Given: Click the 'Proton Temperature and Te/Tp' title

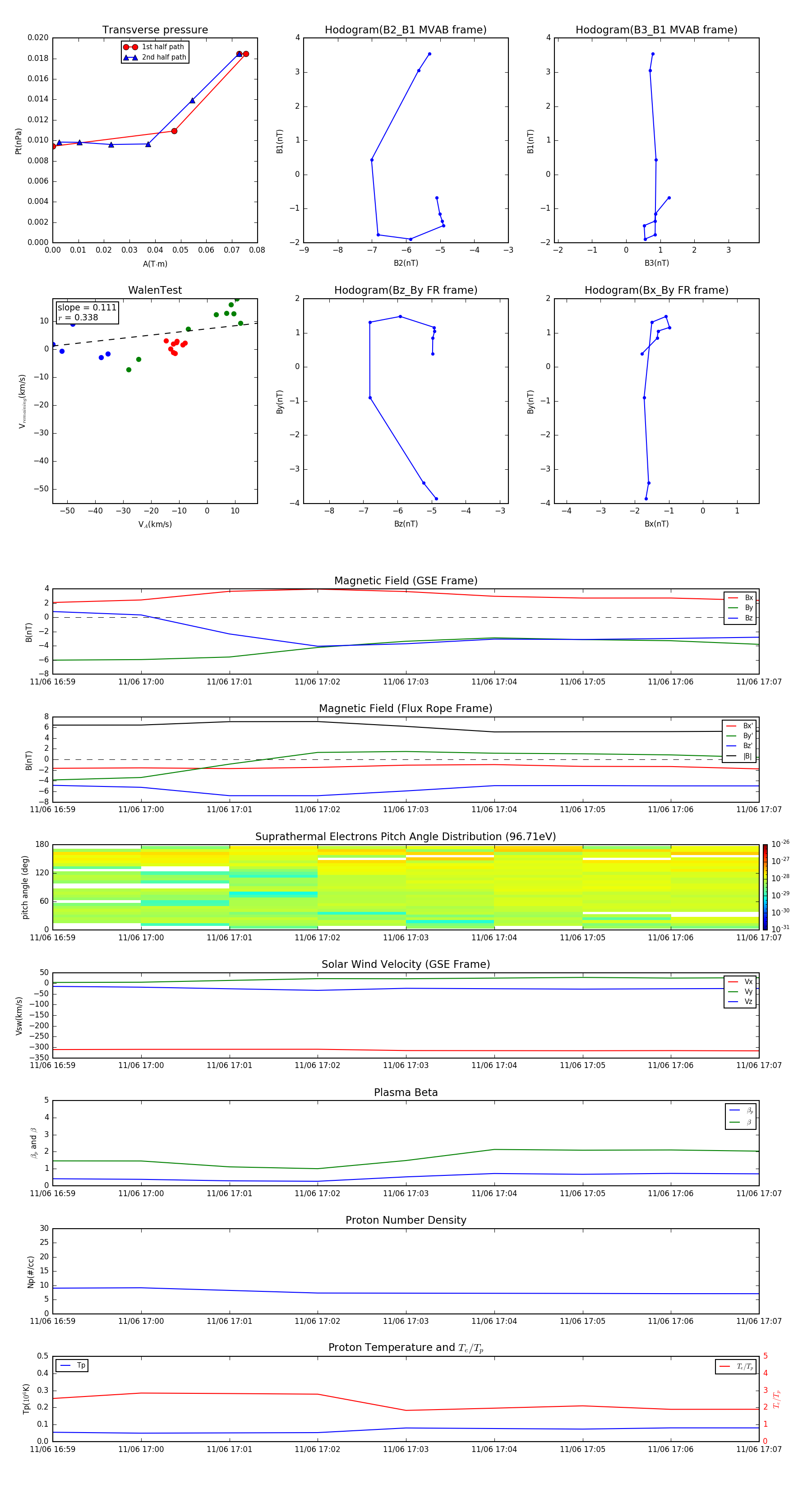Looking at the screenshot, I should point(406,1348).
